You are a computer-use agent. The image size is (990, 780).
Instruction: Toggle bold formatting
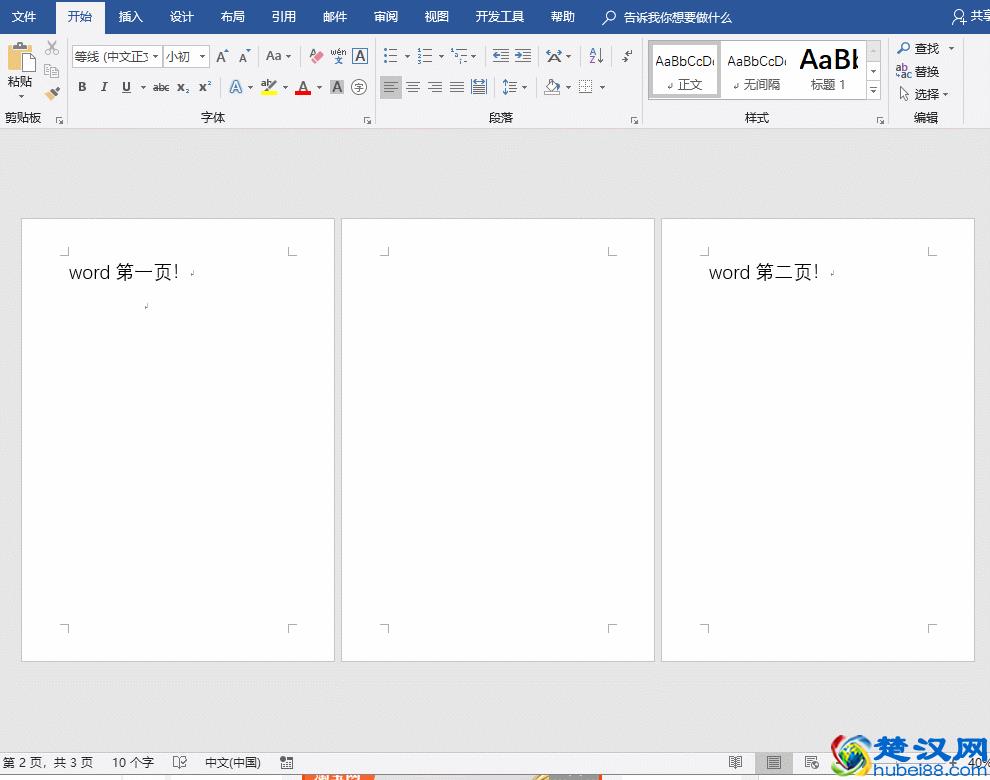(x=82, y=88)
